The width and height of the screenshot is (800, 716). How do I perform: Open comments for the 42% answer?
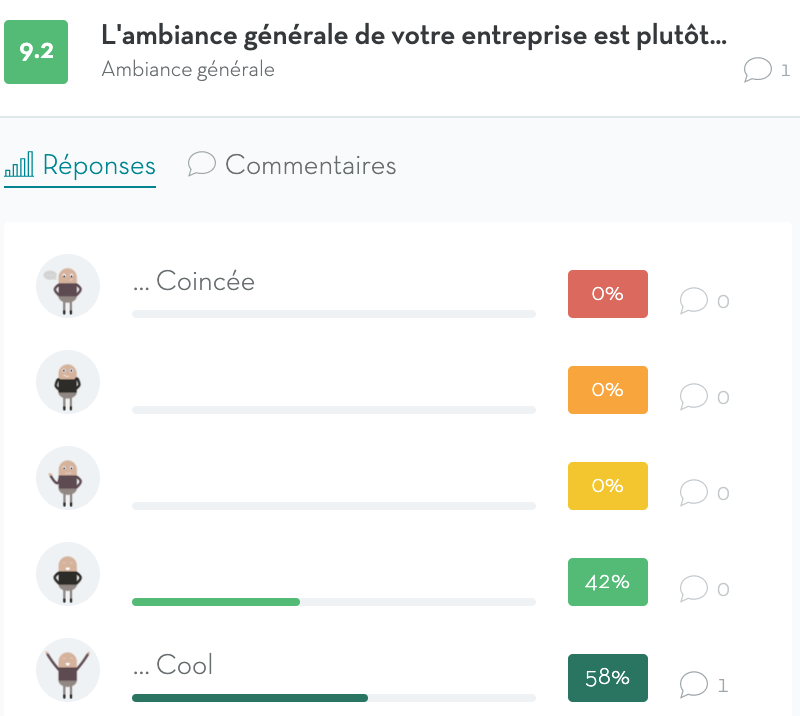(x=694, y=589)
